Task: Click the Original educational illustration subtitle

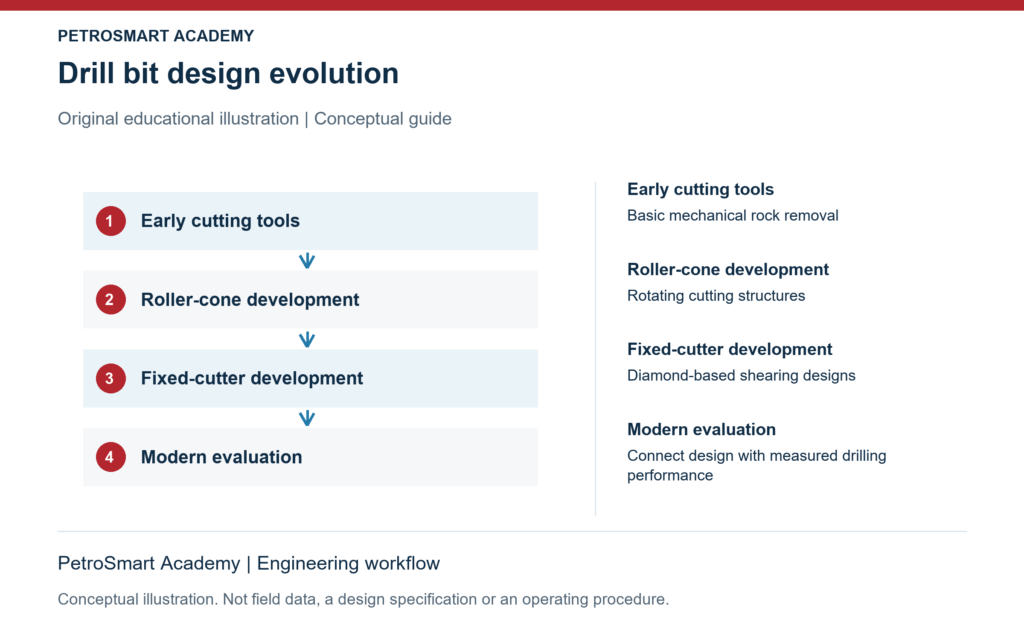Action: [255, 119]
